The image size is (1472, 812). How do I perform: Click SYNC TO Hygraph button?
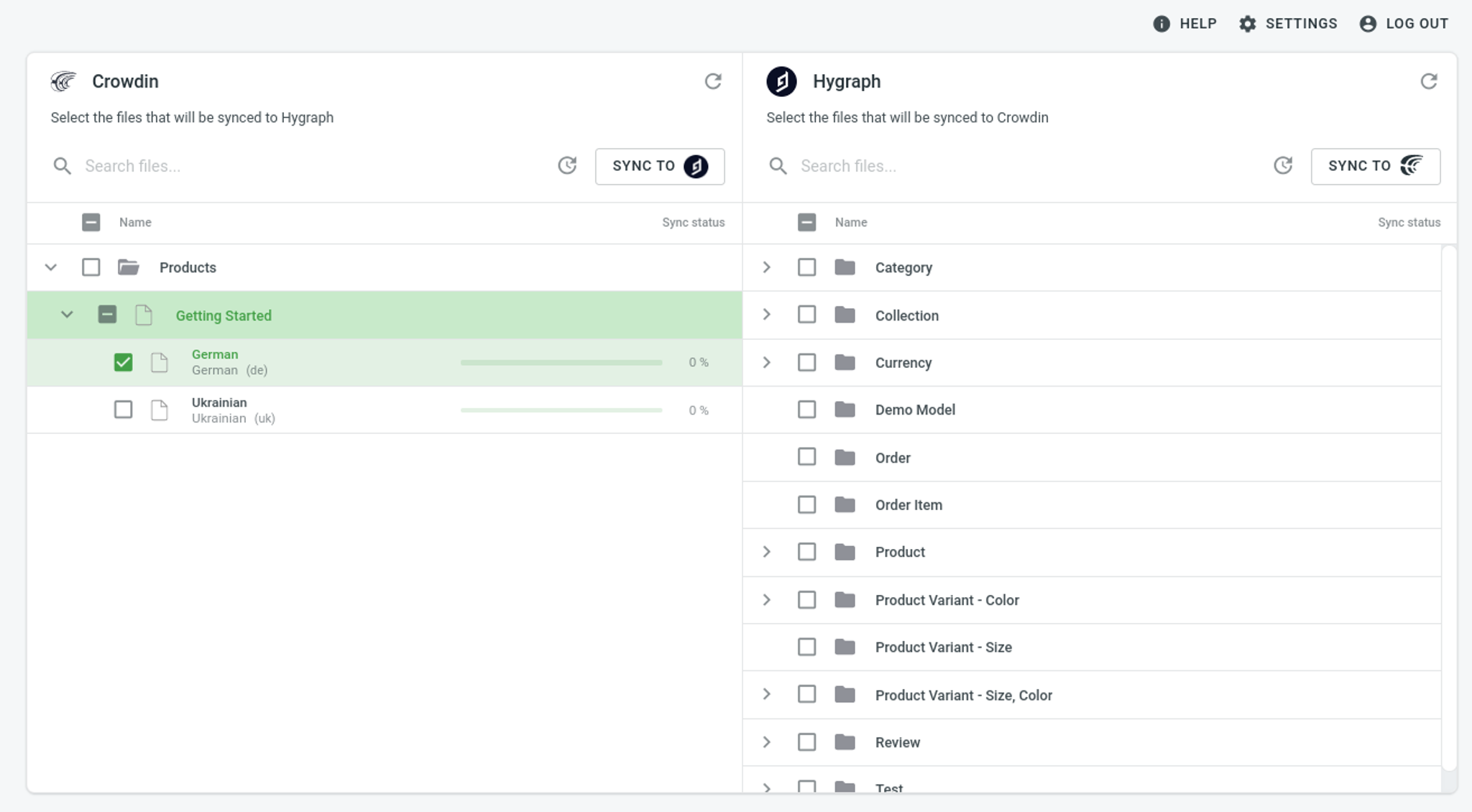point(660,166)
